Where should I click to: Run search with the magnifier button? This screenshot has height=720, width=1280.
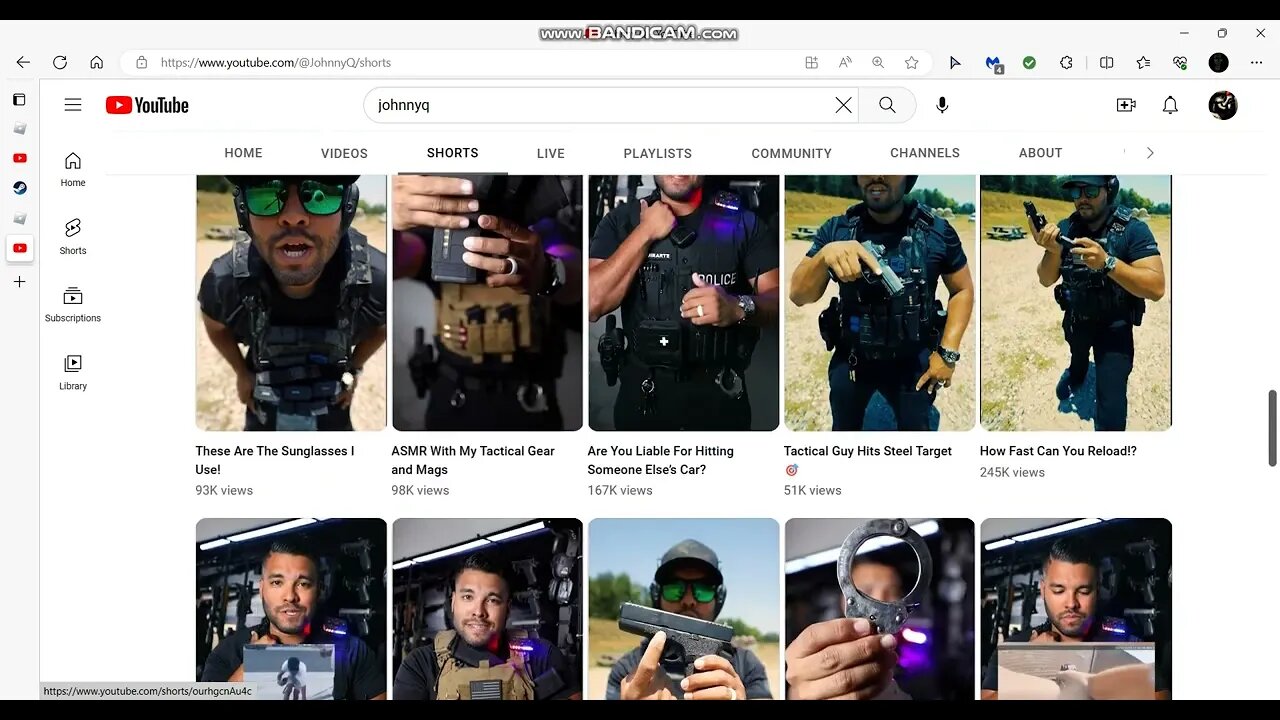click(887, 105)
